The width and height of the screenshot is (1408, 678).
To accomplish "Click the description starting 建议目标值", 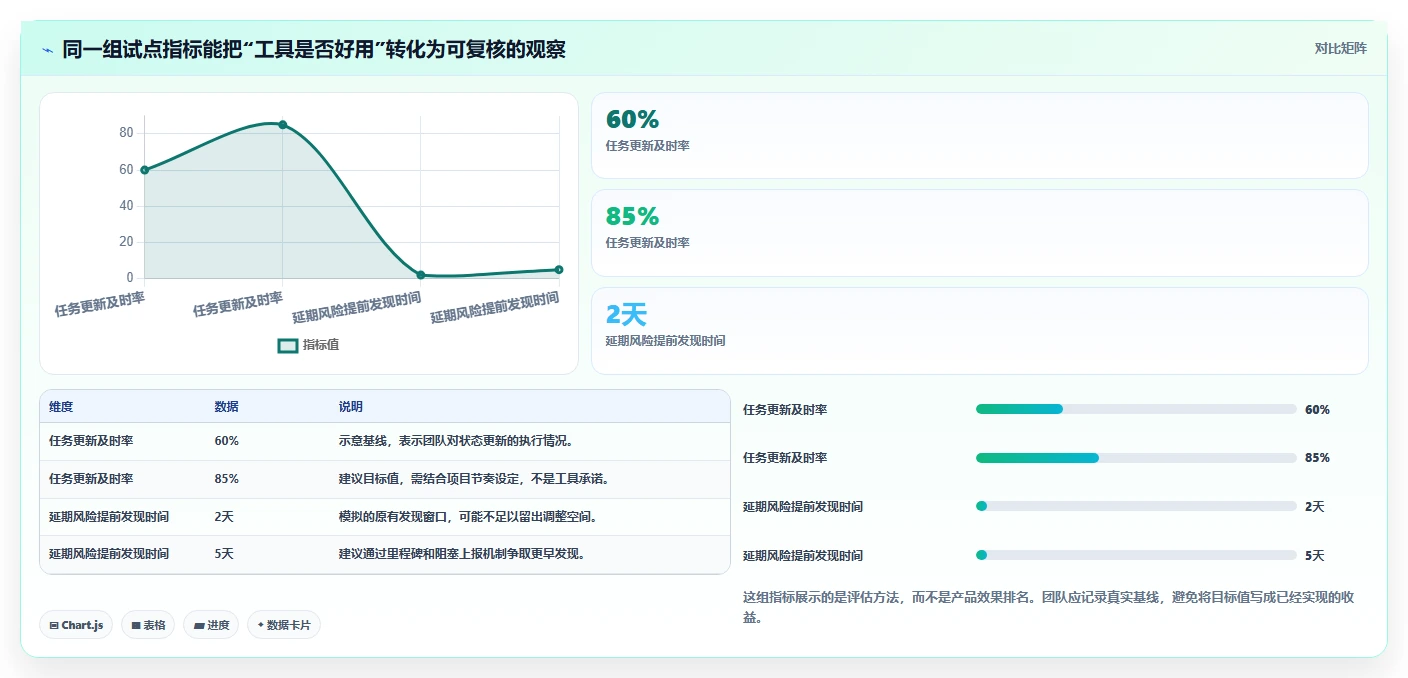I will (474, 479).
